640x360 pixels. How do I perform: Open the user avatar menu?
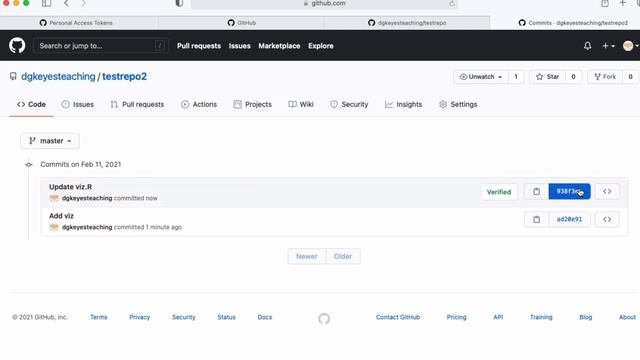[x=630, y=46]
